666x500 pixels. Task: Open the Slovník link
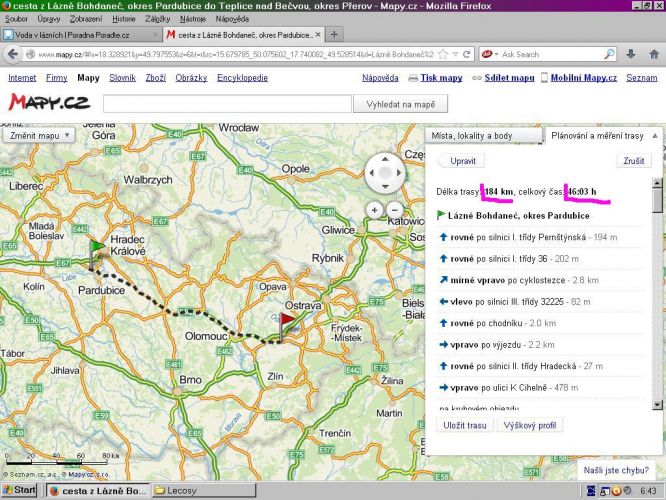122,78
